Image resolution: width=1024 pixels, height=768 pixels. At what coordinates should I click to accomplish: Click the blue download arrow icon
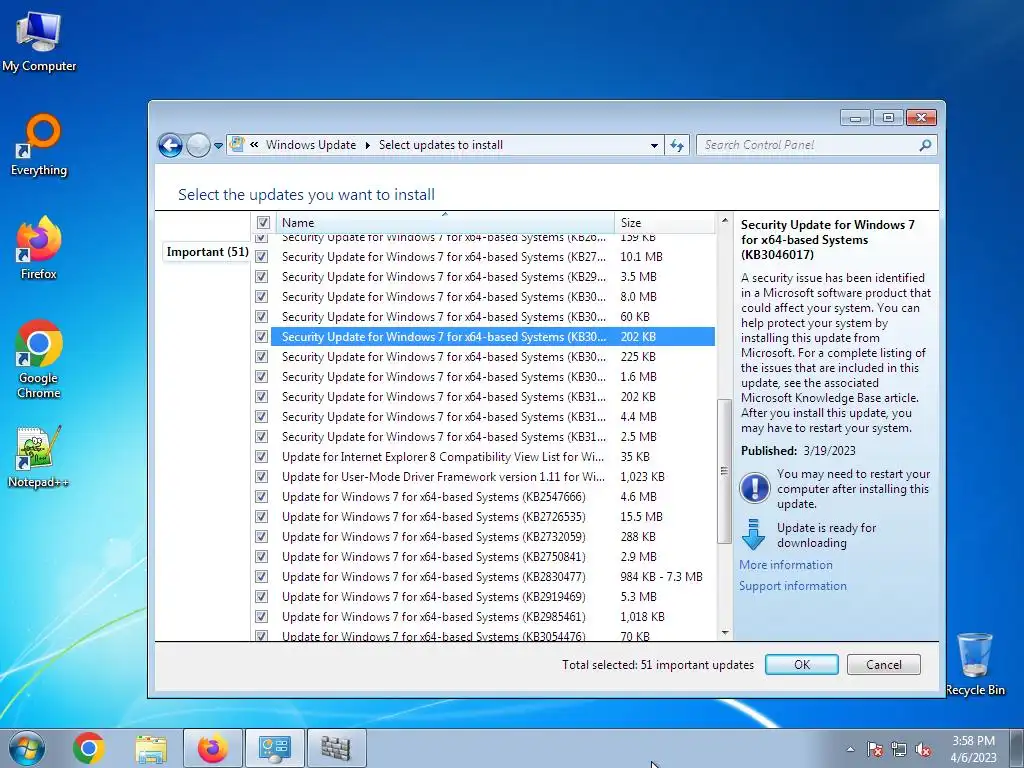[754, 534]
